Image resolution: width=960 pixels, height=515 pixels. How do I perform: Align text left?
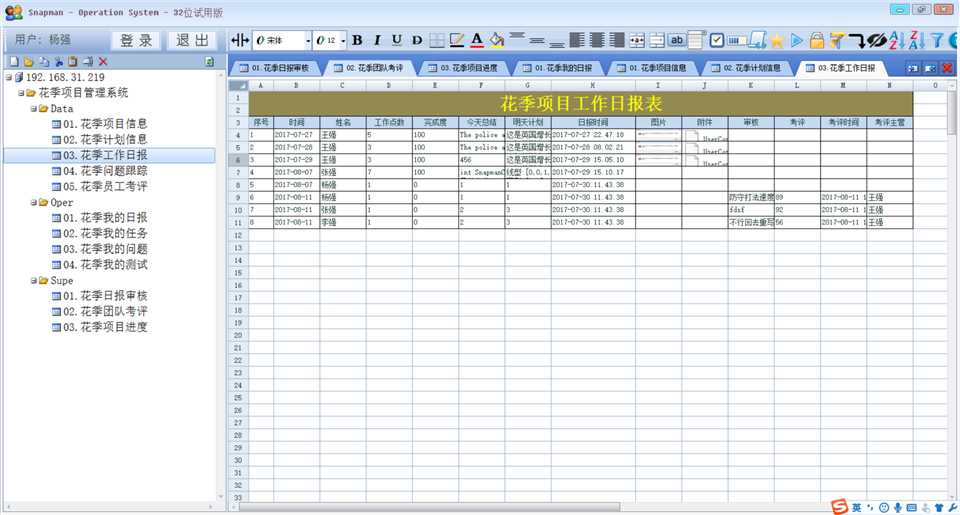coord(577,40)
